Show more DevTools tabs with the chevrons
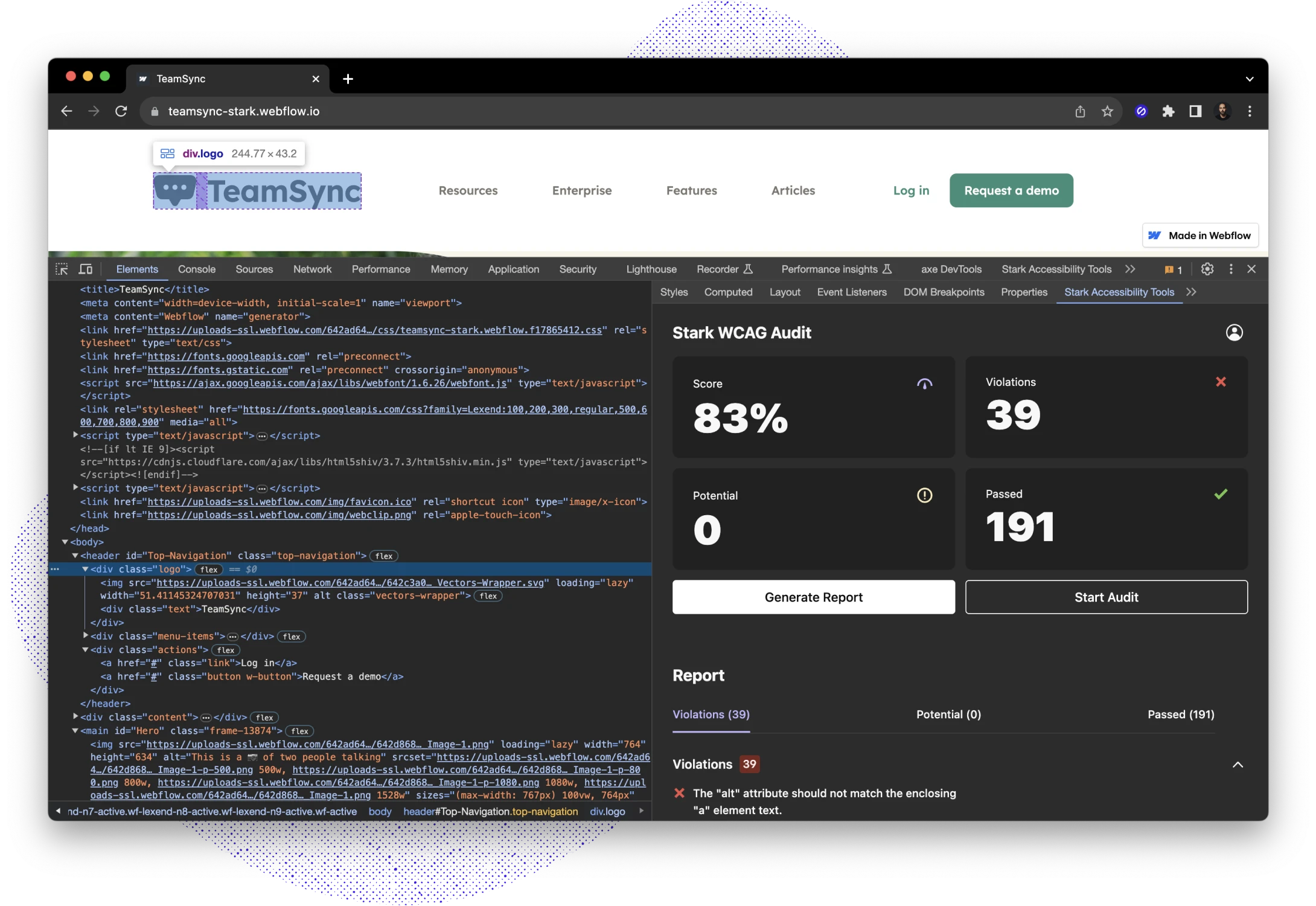This screenshot has width=1316, height=906. 1130,269
